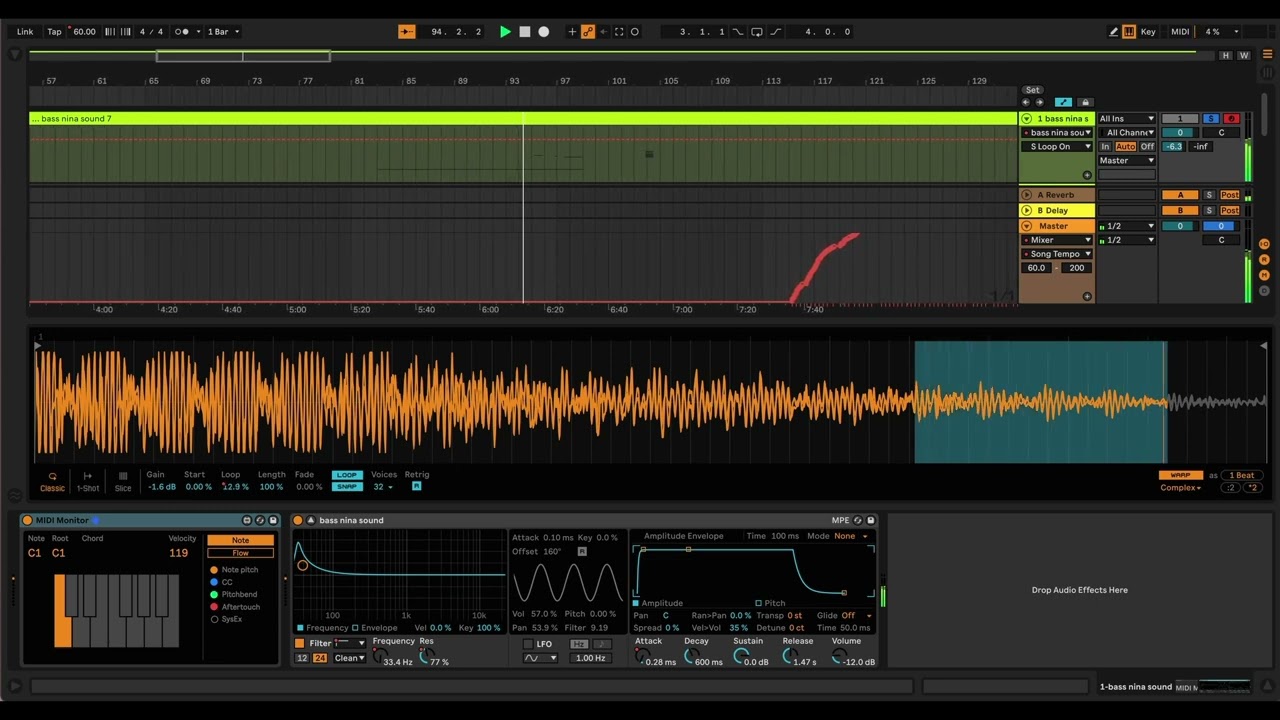
Task: Toggle the Punch-Out switch
Action: point(775,31)
